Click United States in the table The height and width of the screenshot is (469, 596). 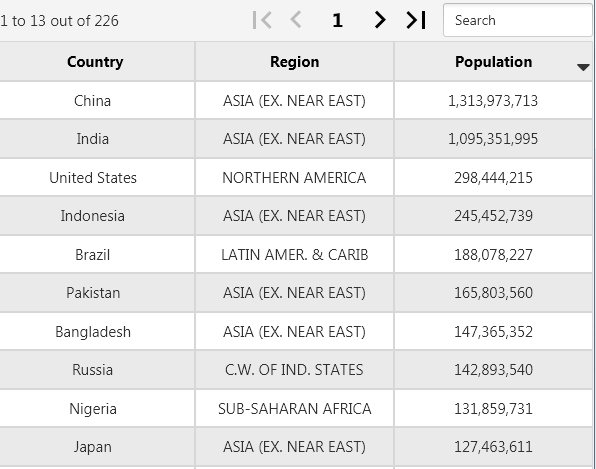[x=93, y=177]
